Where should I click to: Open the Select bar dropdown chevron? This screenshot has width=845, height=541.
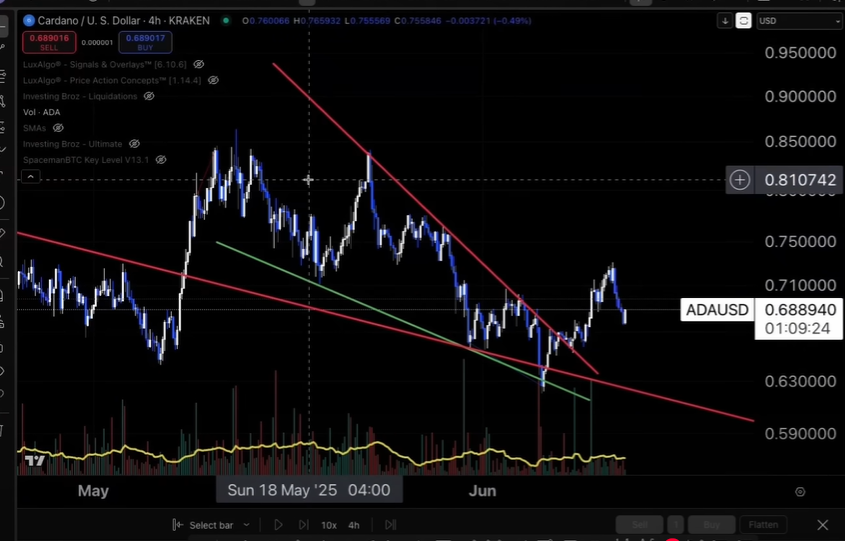[x=246, y=525]
